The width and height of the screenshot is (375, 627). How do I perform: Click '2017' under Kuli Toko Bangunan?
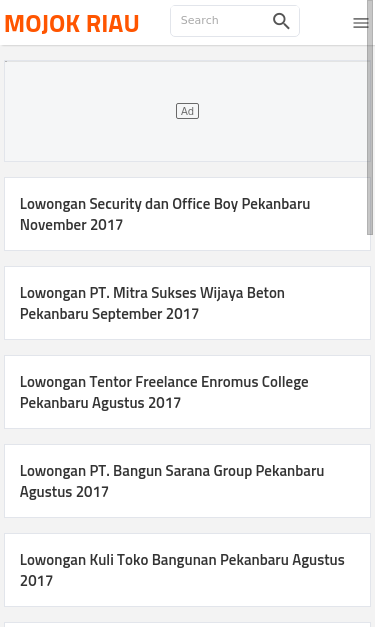(x=36, y=581)
